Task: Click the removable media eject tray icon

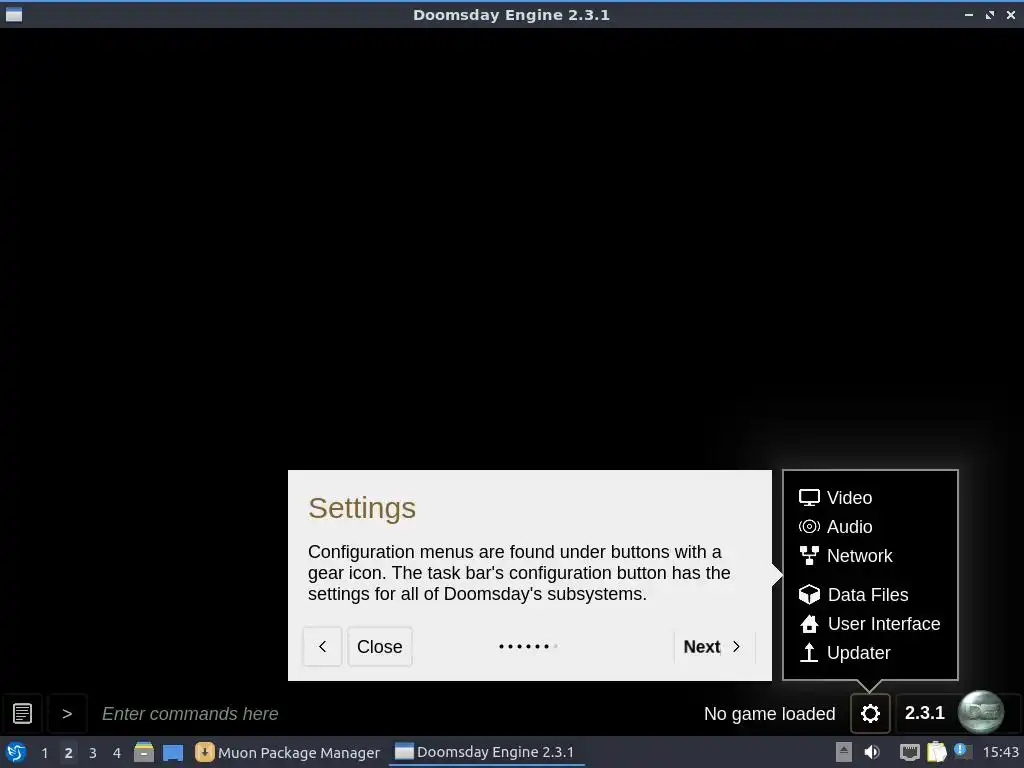Action: pos(844,752)
